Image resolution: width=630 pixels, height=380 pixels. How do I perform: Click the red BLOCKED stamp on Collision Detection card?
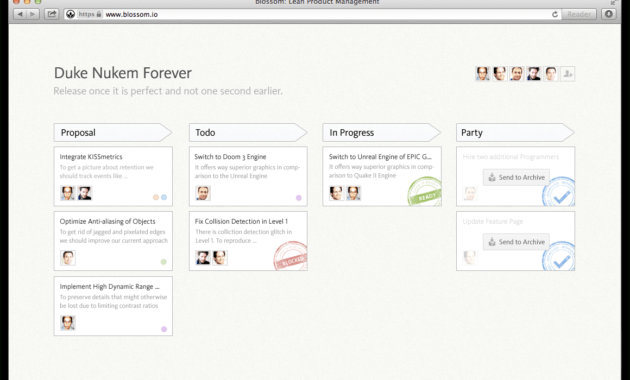point(291,256)
